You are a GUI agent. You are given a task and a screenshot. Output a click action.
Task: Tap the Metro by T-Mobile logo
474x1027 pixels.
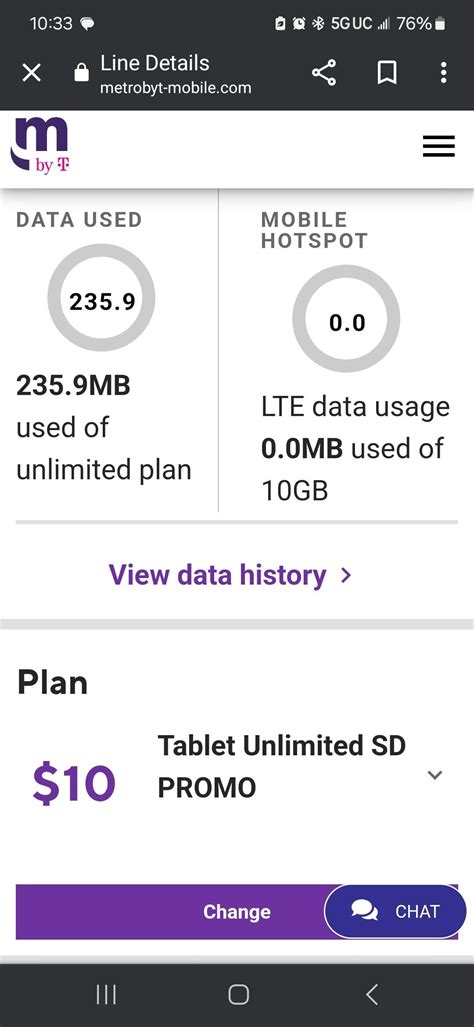pos(40,145)
